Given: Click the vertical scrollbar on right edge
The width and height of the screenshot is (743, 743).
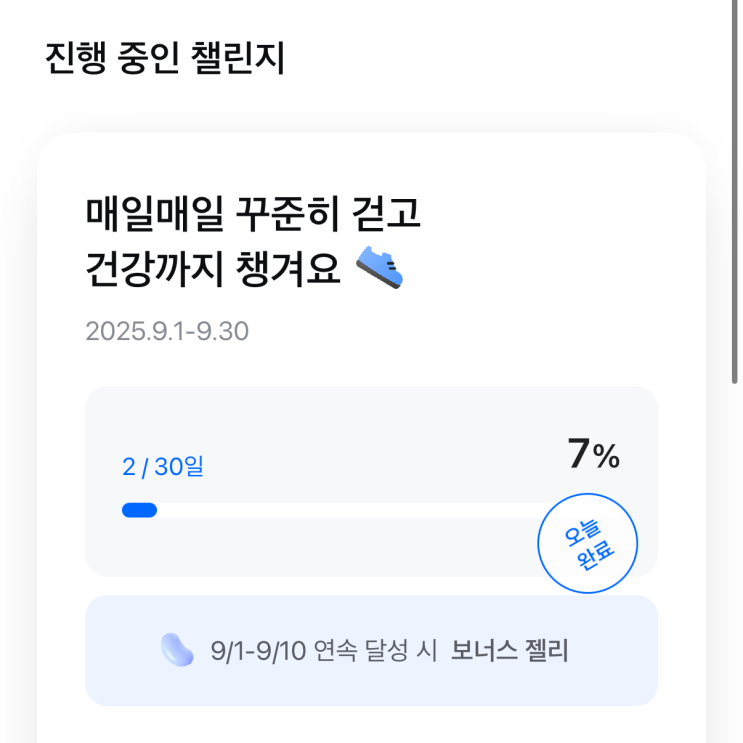Looking at the screenshot, I should click(x=735, y=190).
